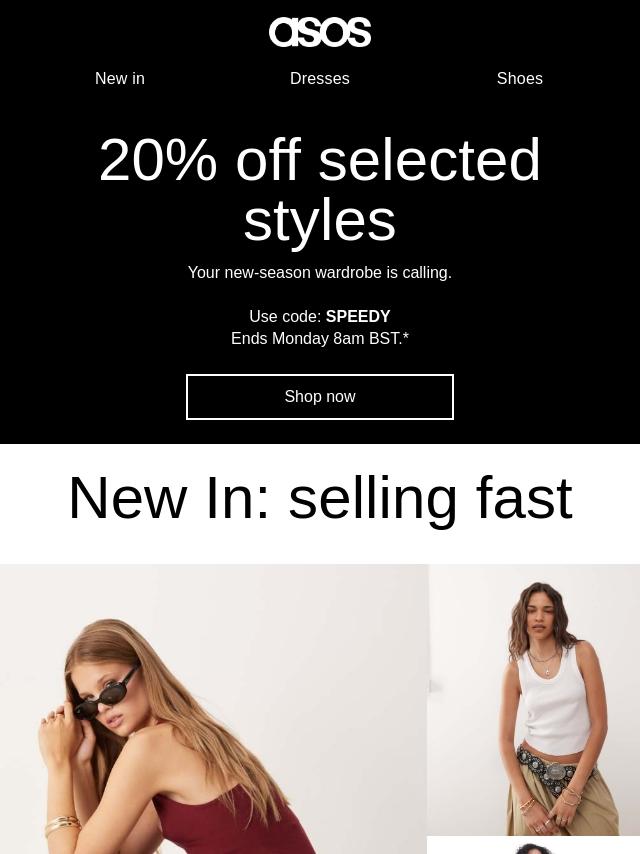Select the SPEEDY promo code text
The image size is (640, 854).
358,316
